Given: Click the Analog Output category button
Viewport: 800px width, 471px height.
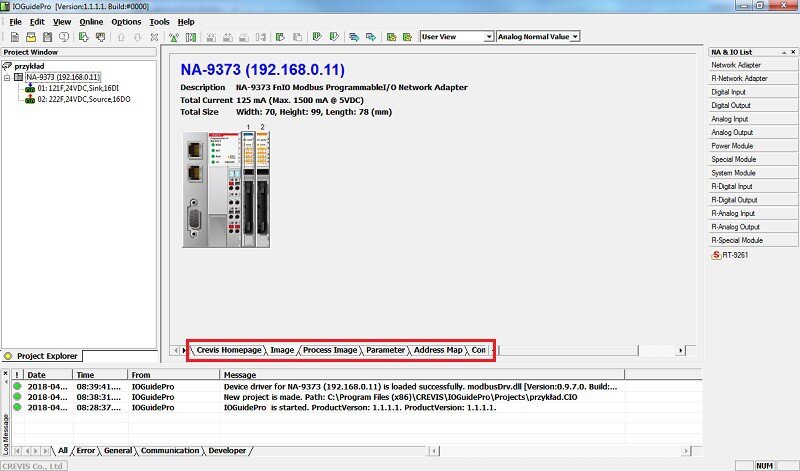Looking at the screenshot, I should point(753,133).
